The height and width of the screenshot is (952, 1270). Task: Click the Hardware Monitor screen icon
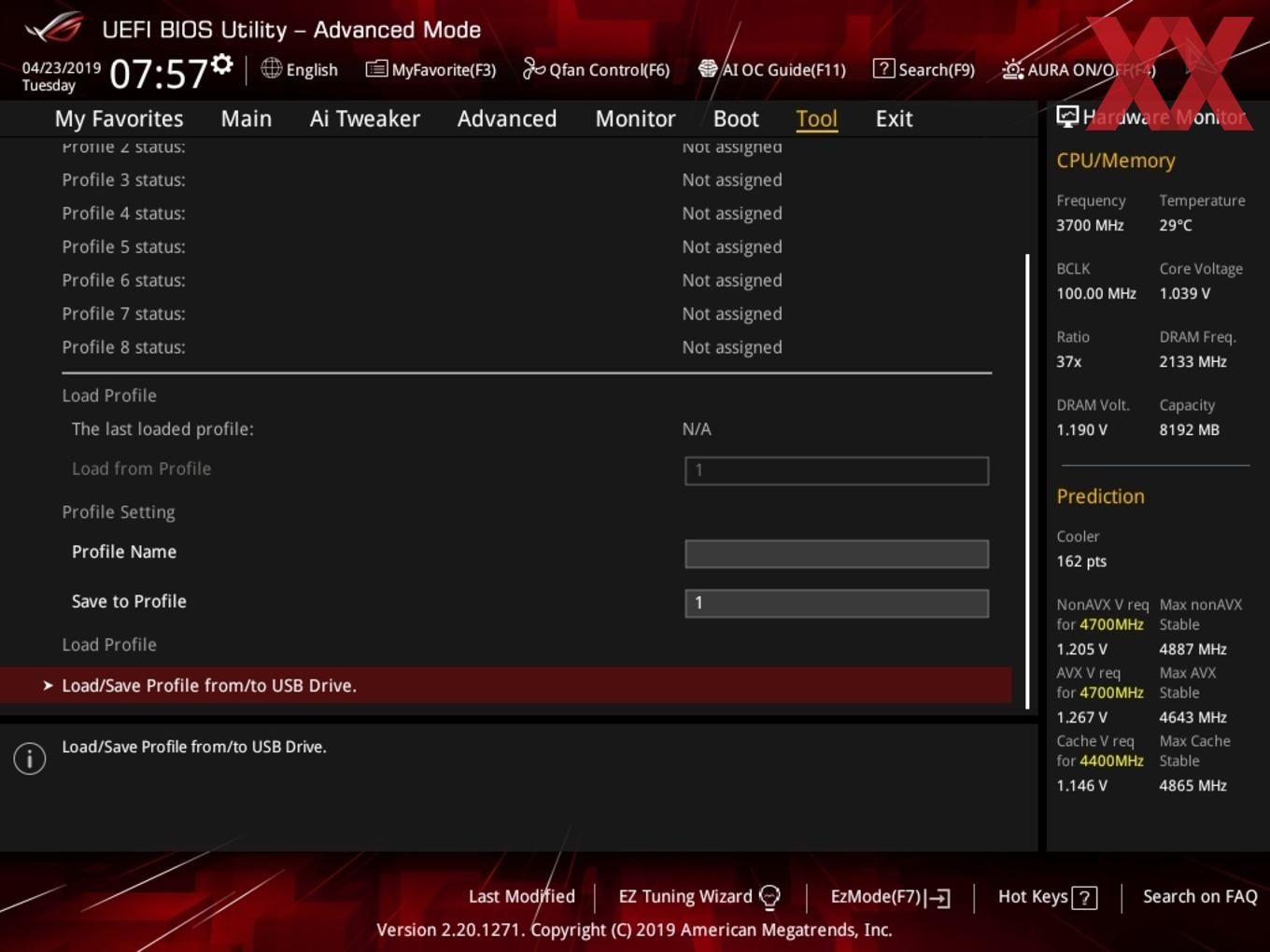[x=1067, y=117]
